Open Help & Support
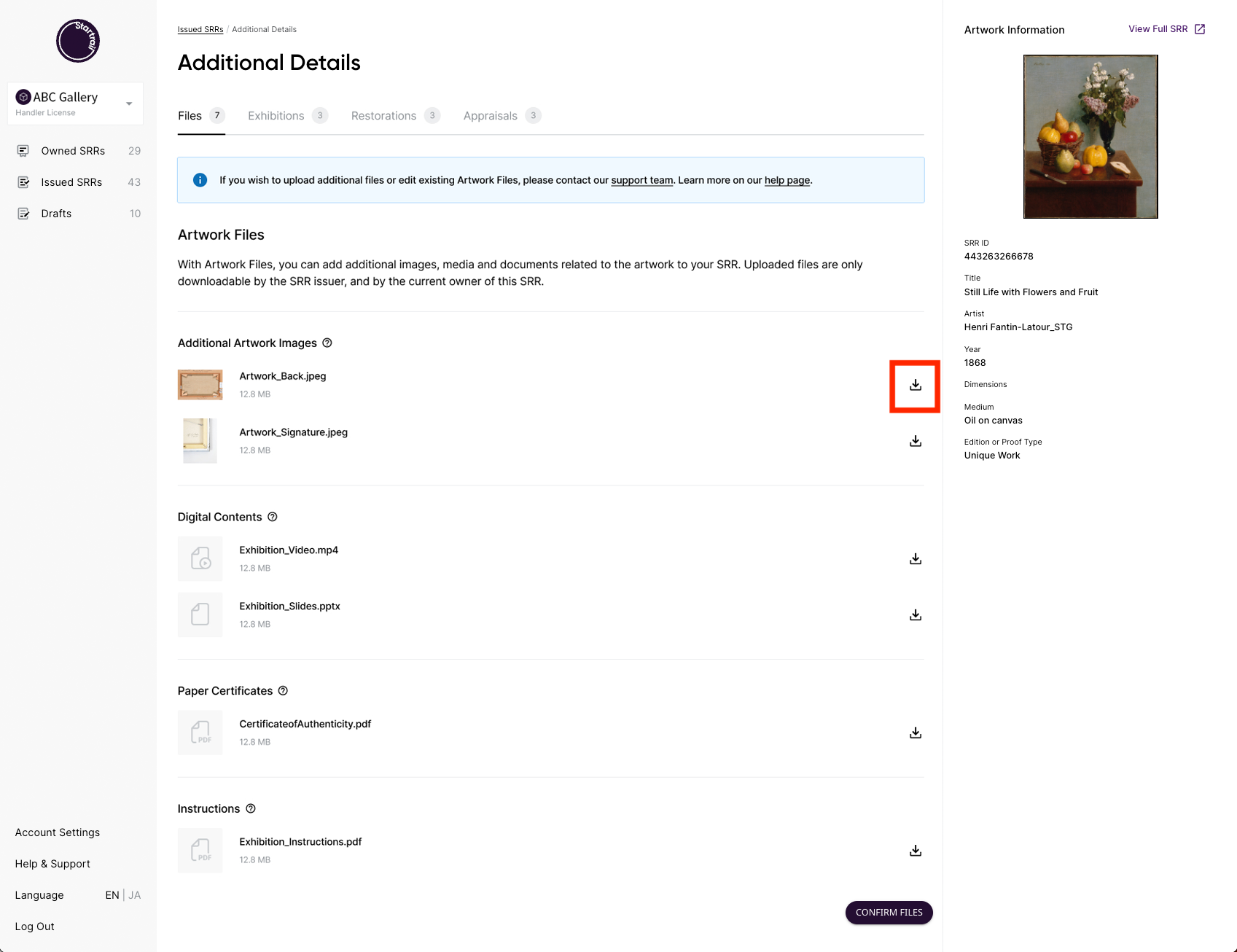The height and width of the screenshot is (952, 1237). [x=52, y=864]
